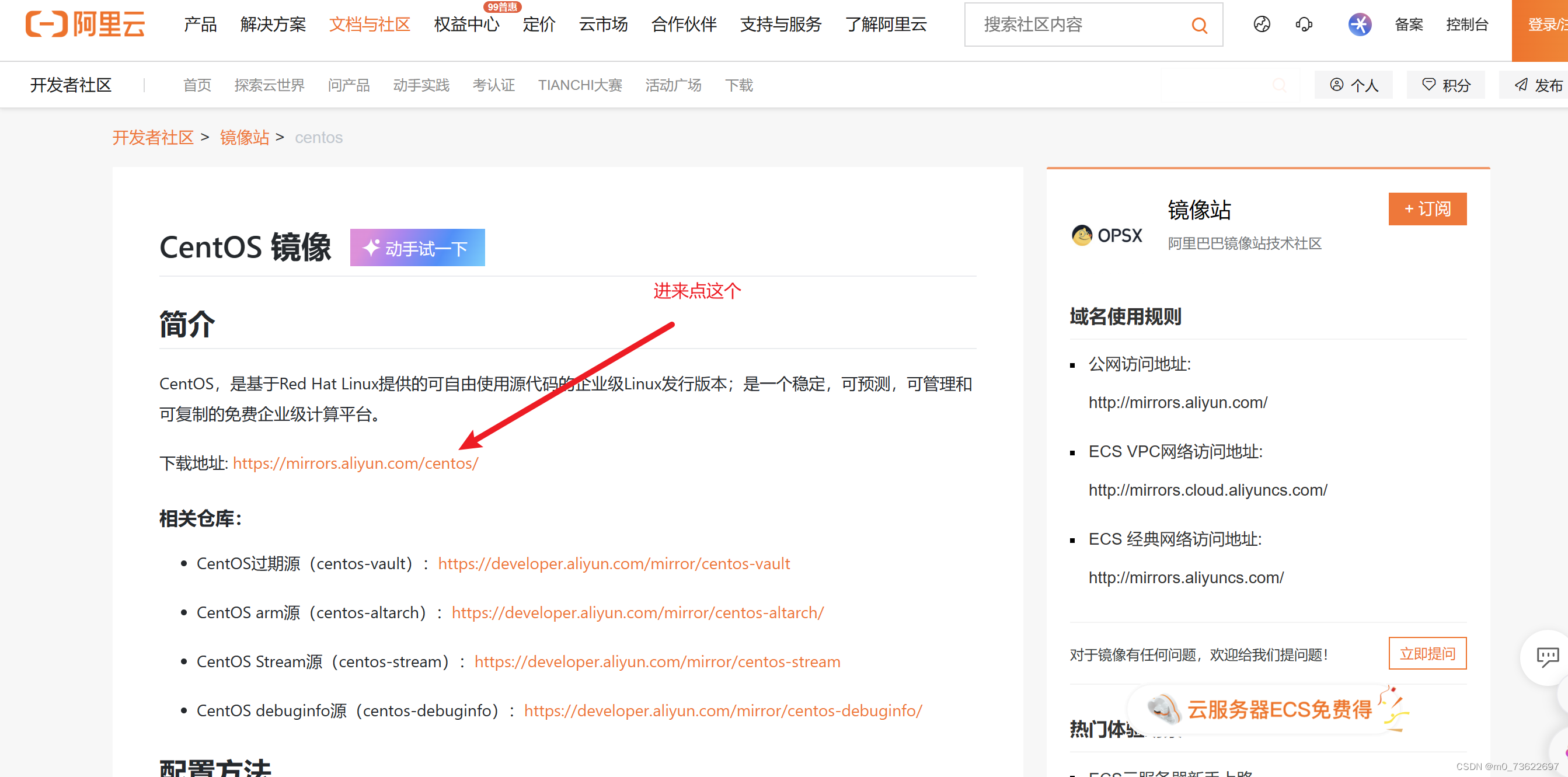The width and height of the screenshot is (1568, 777).
Task: Click the Aliyun logo
Action: point(85,25)
